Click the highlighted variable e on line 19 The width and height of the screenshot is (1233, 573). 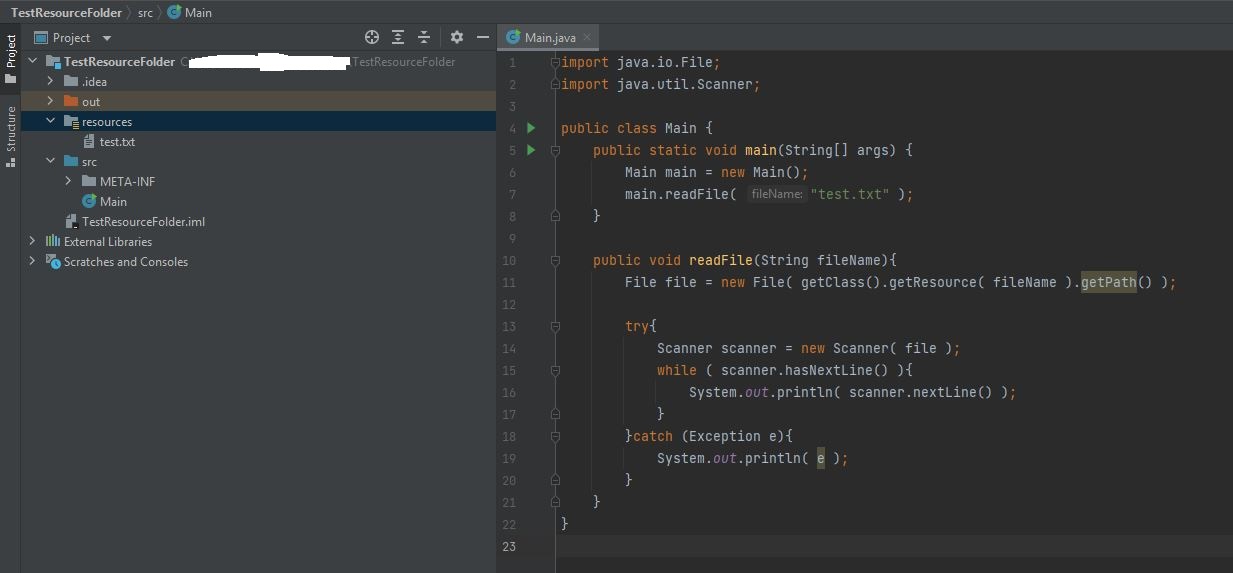point(821,458)
